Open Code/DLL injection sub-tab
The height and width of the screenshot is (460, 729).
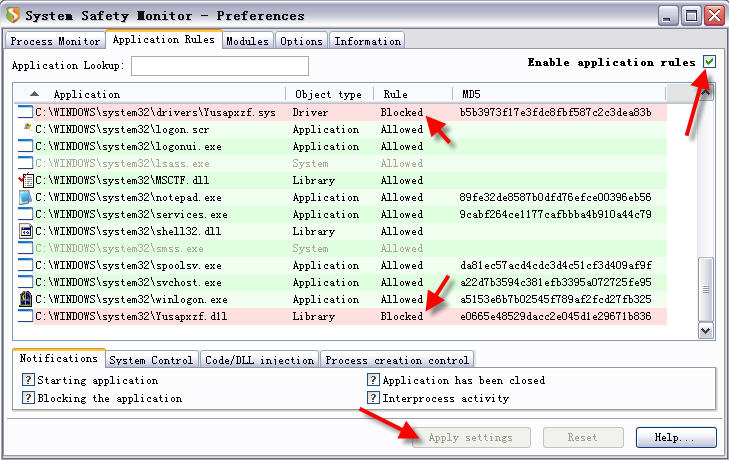coord(259,360)
